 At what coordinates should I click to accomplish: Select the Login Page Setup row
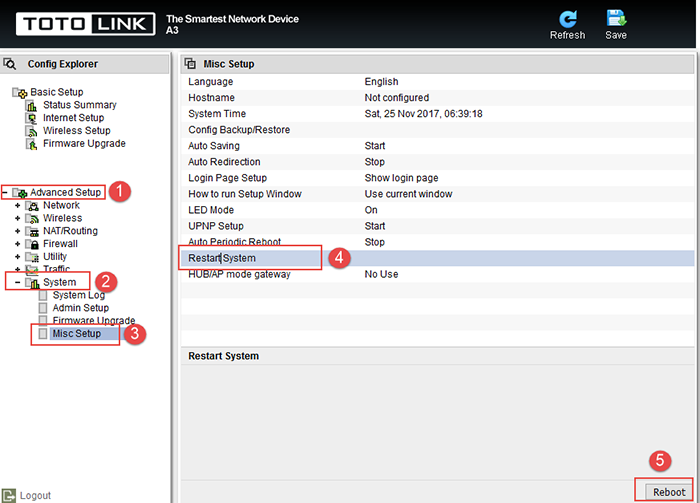point(438,178)
